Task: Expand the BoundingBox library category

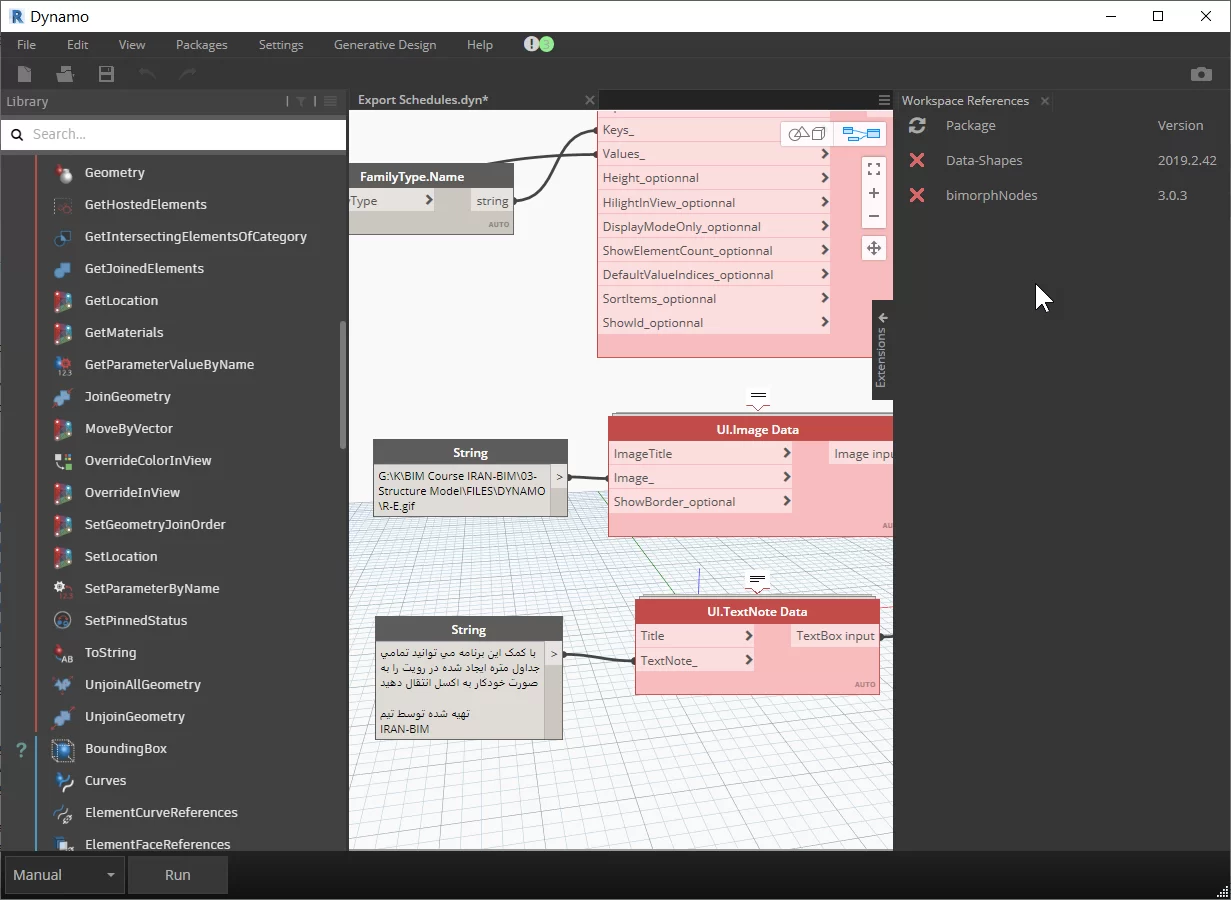Action: pyautogui.click(x=126, y=748)
